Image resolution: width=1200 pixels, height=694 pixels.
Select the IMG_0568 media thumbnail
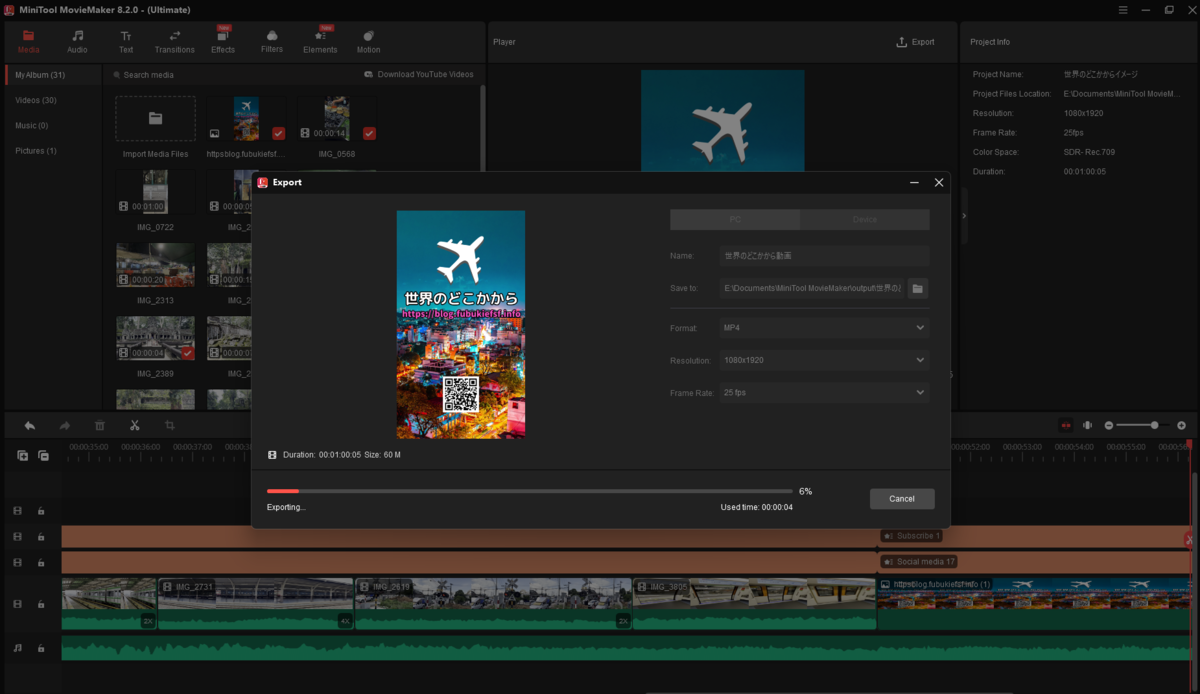[x=337, y=119]
